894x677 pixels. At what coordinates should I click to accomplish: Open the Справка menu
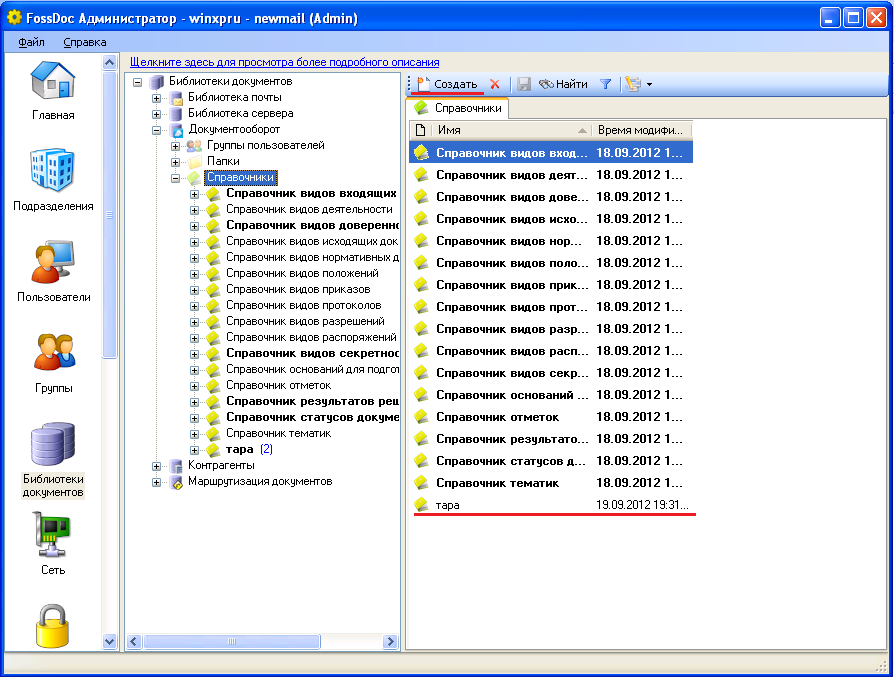point(85,42)
